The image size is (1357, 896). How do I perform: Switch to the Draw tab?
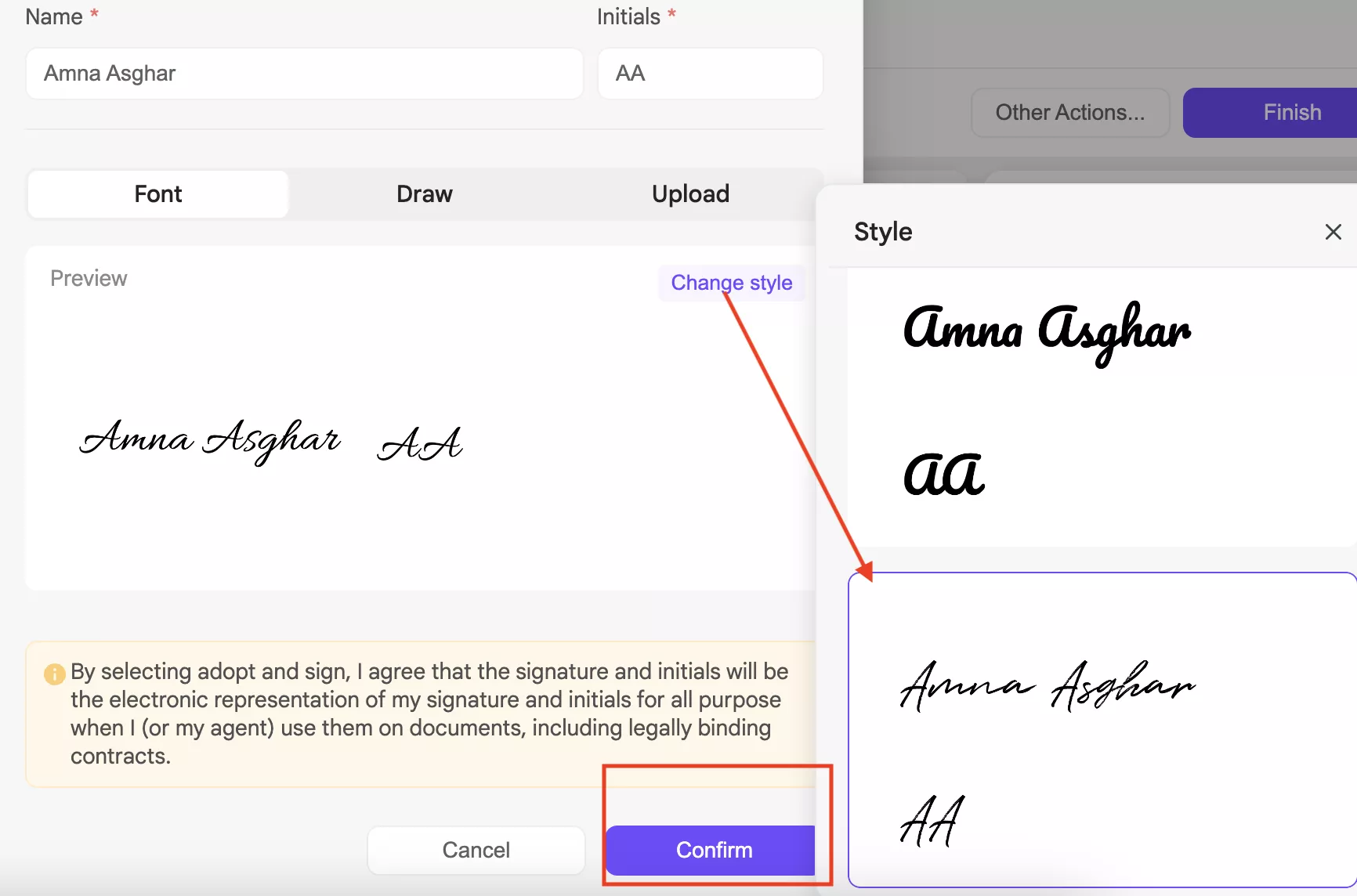point(424,193)
